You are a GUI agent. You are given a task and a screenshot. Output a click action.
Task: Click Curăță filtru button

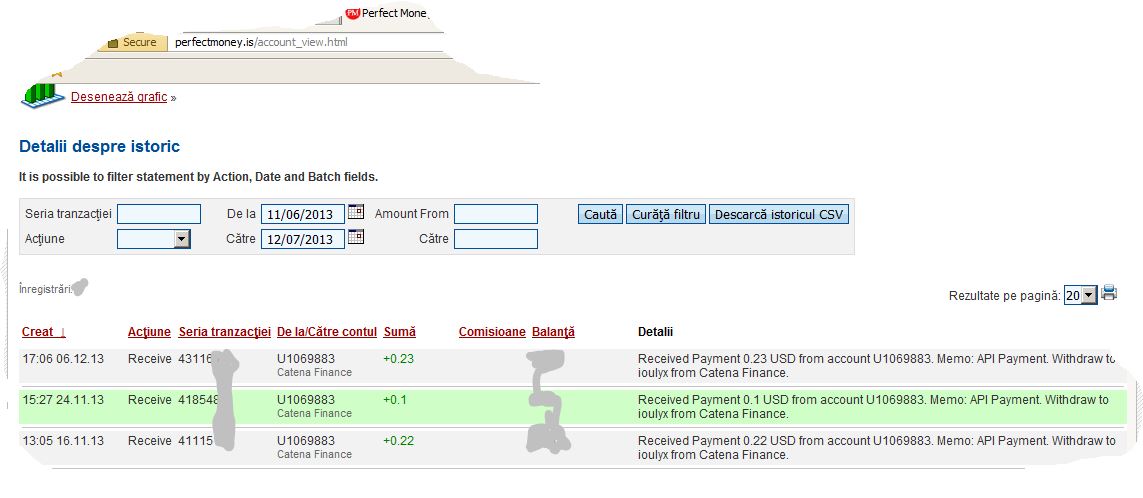[x=666, y=214]
